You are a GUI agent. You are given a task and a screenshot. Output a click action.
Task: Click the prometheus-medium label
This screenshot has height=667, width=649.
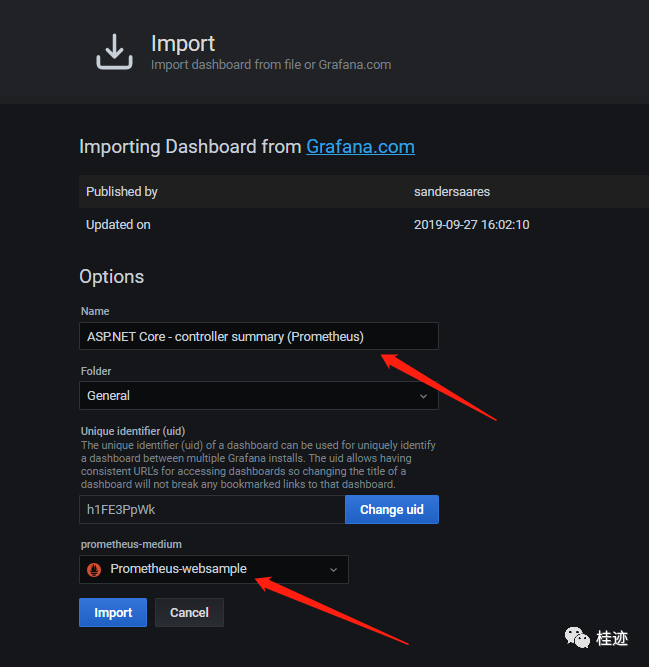[131, 544]
